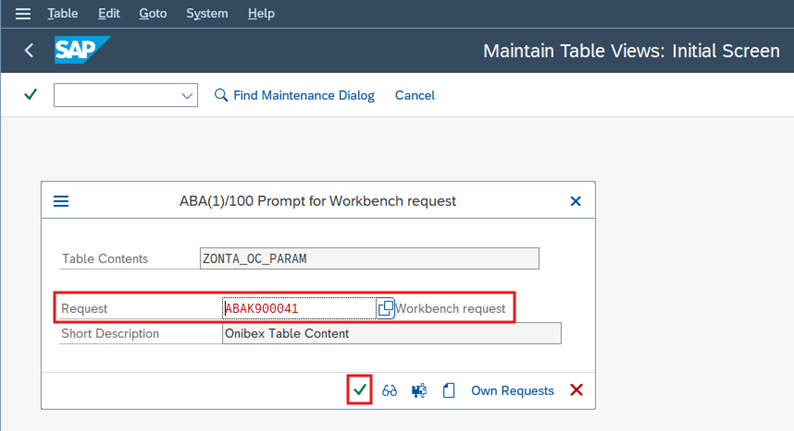The width and height of the screenshot is (794, 431).
Task: Click the Own Requests button
Action: tap(512, 390)
